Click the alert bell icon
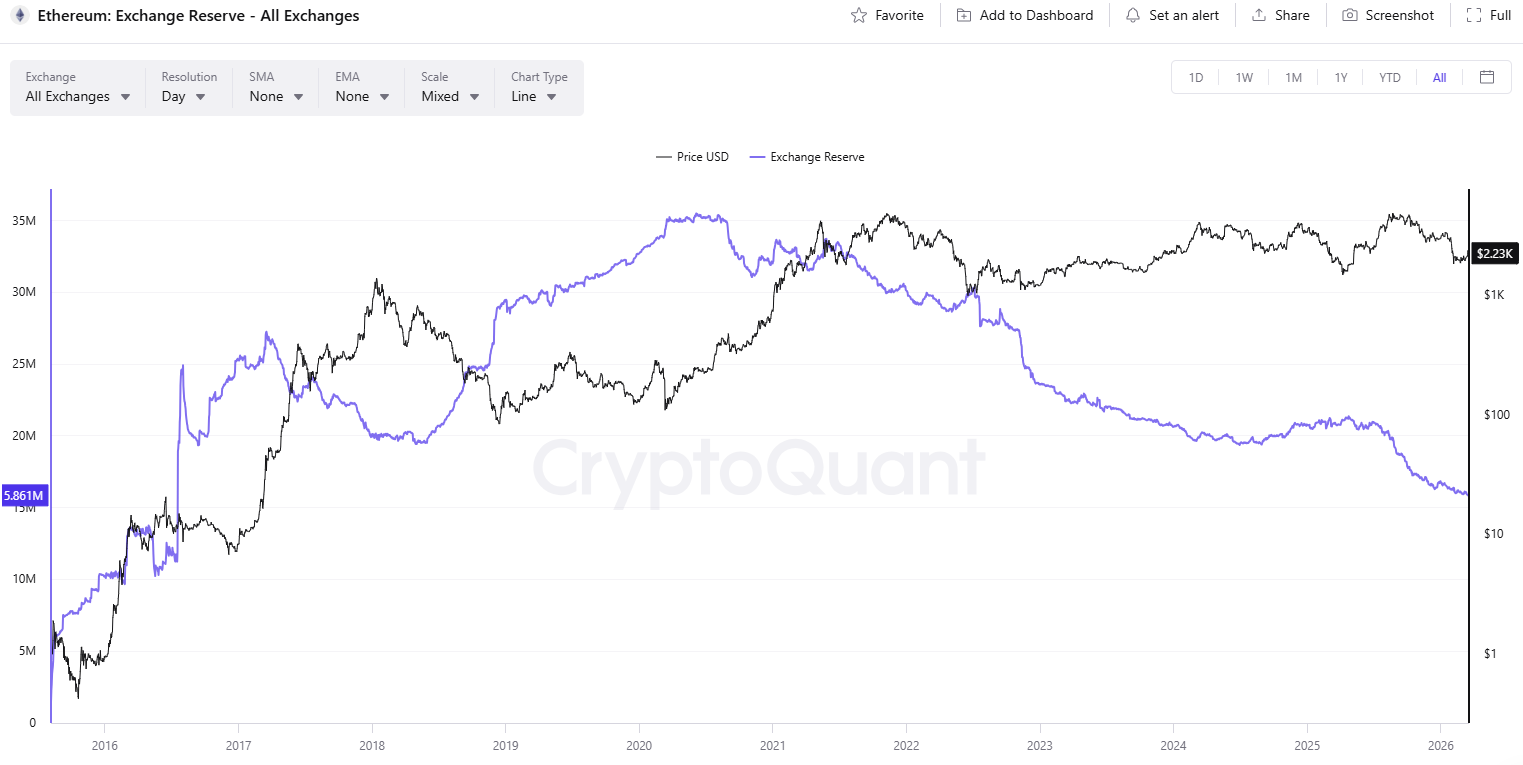This screenshot has width=1523, height=765. click(1132, 15)
